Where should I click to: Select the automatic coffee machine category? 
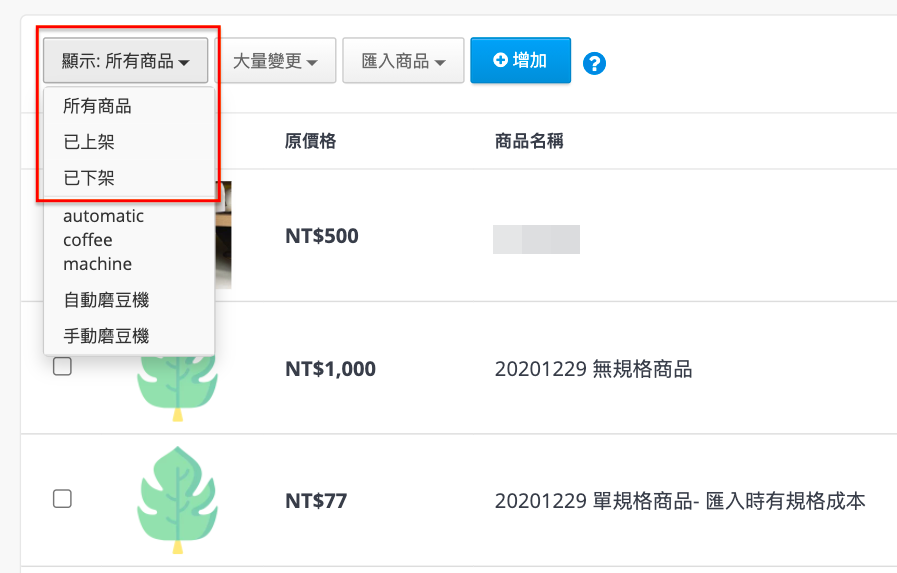point(104,240)
